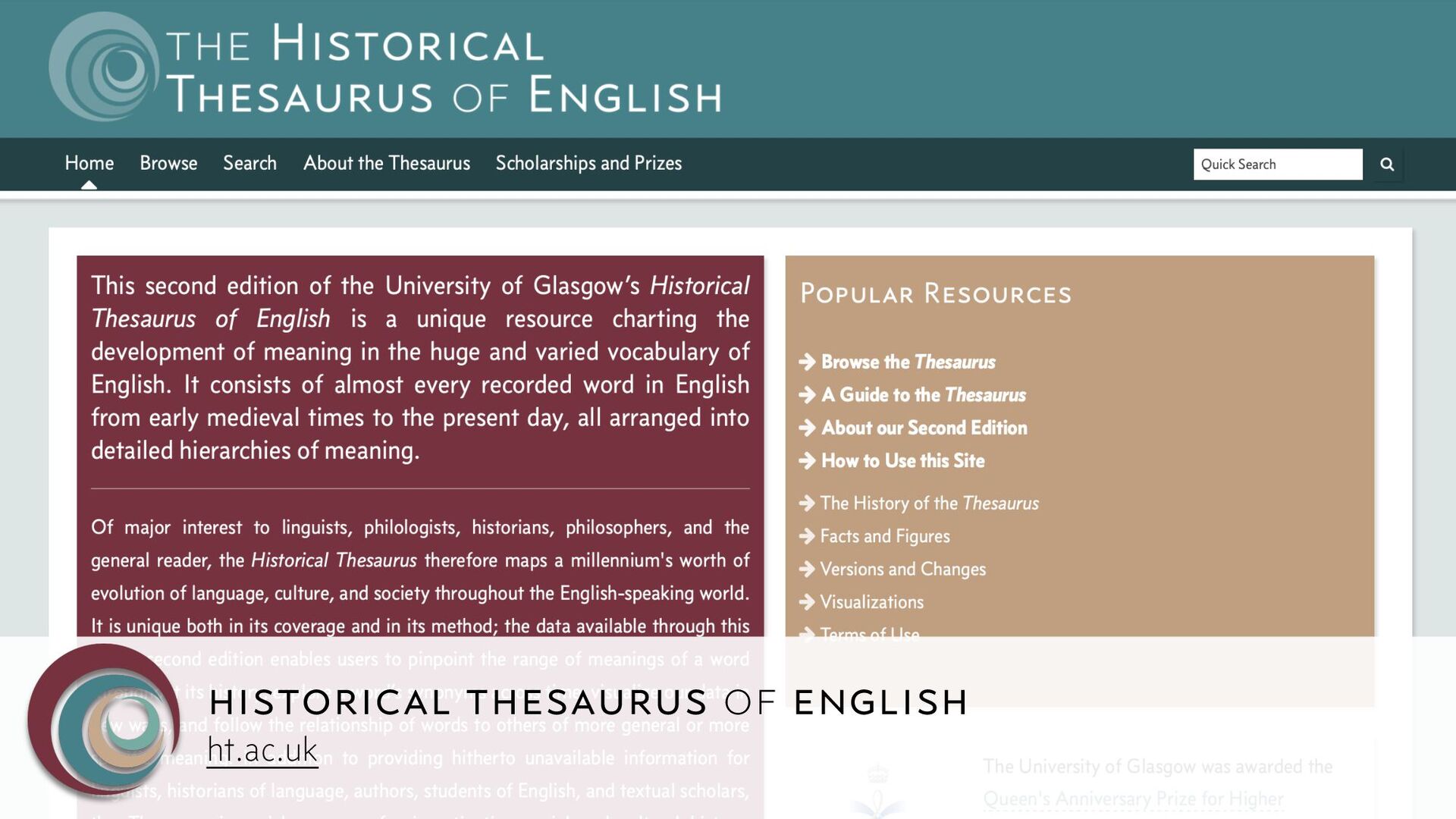
Task: Click arrow icon beside Facts and Figures
Action: [x=807, y=536]
